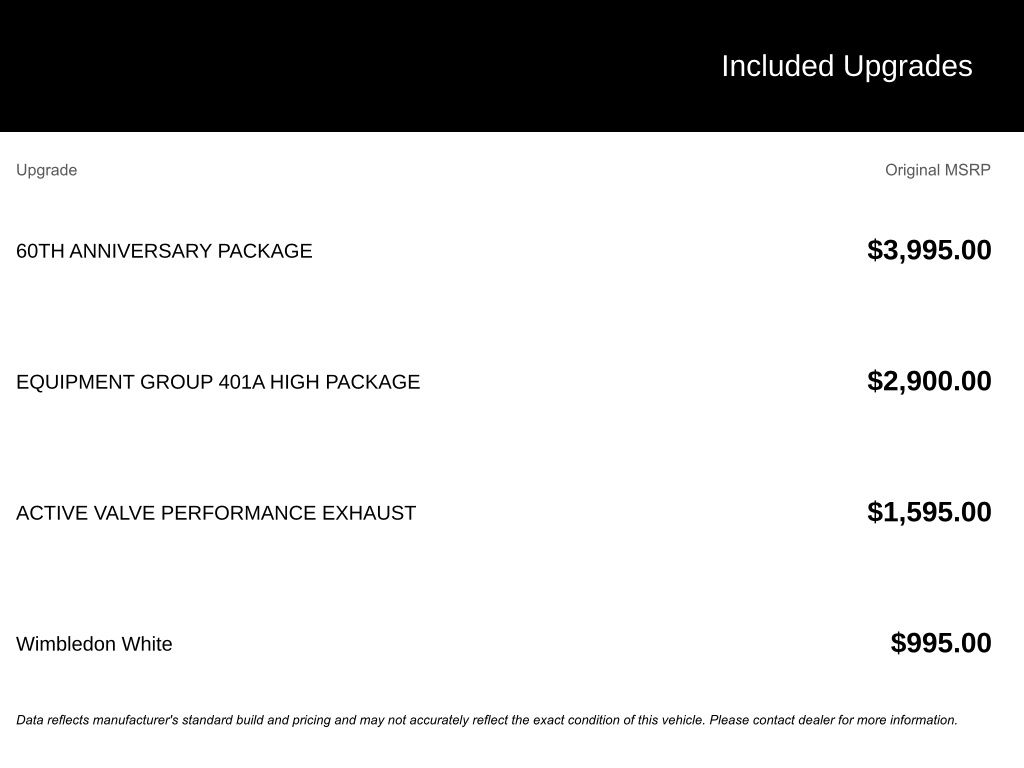1024x768 pixels.
Task: Click the $2,900.00 price
Action: pyautogui.click(x=929, y=381)
